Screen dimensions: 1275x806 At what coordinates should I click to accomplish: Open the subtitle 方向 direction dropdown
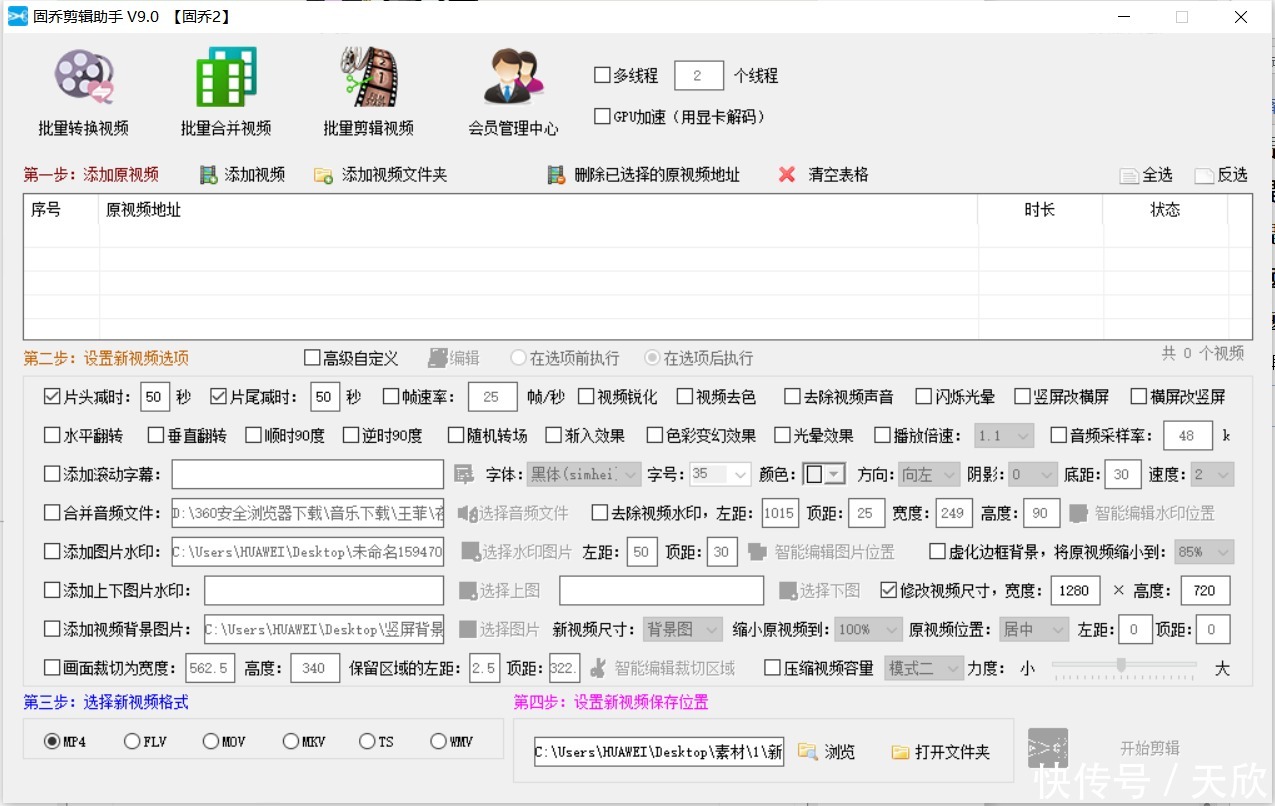(931, 473)
